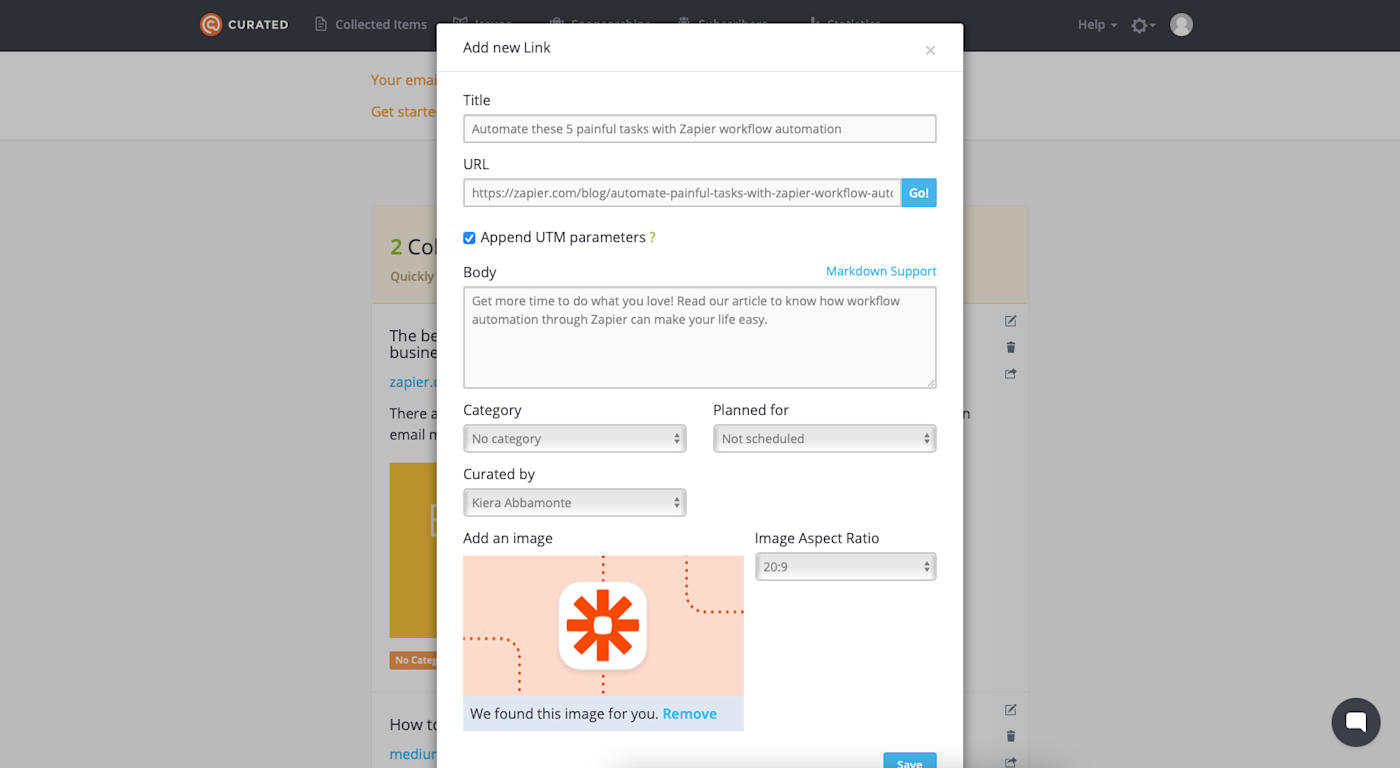Open the Planned for dropdown

[x=825, y=438]
